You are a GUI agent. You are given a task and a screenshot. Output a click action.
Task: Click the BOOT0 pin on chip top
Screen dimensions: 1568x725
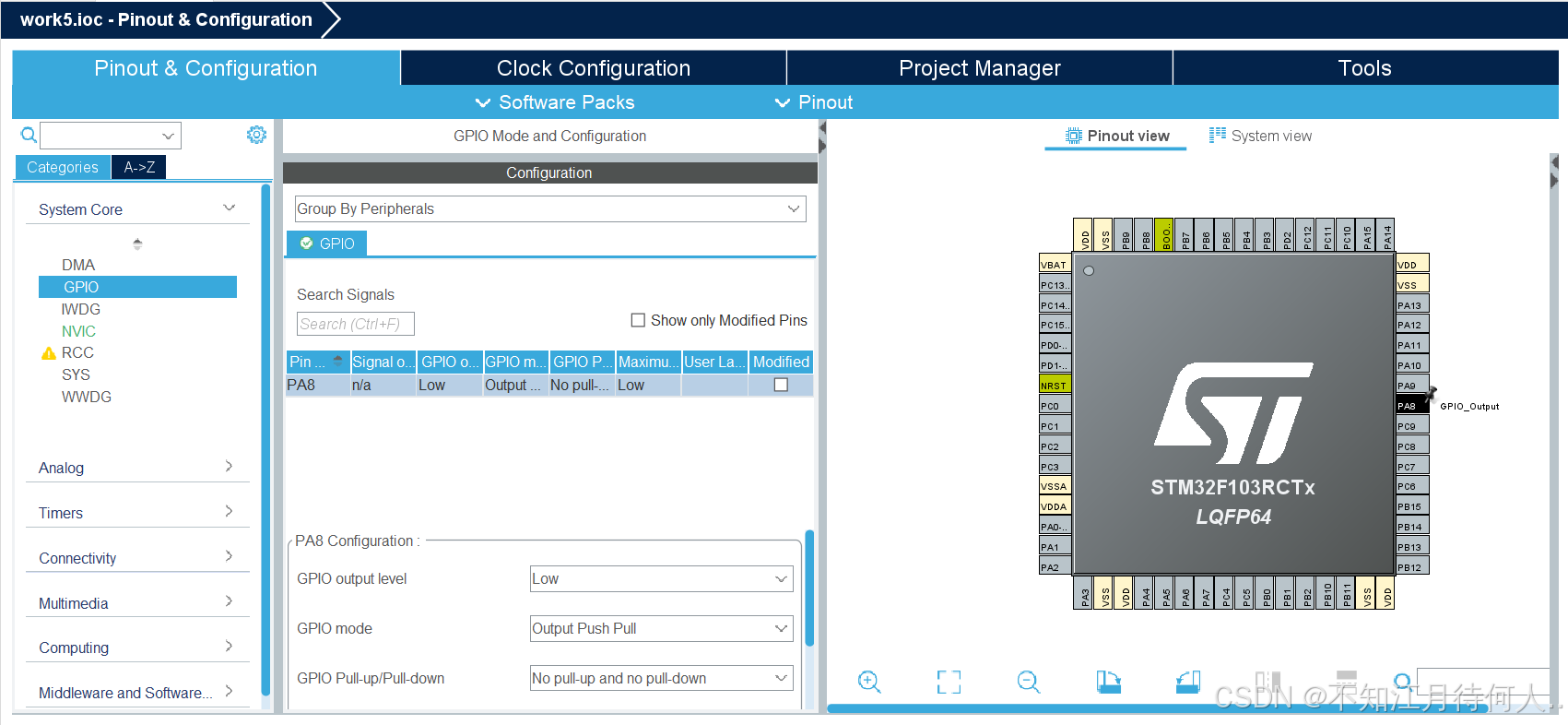click(x=1164, y=235)
